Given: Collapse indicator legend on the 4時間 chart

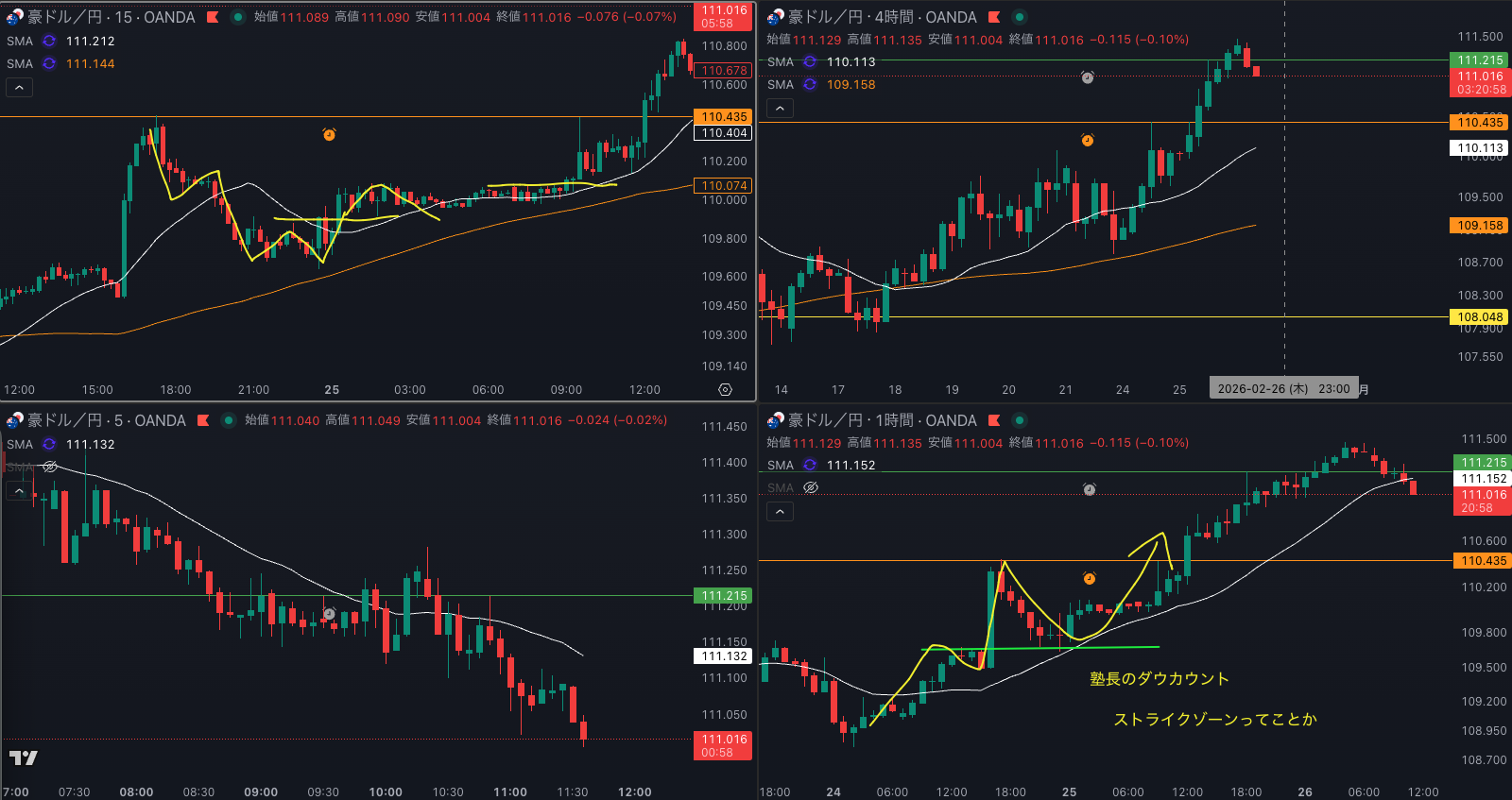Looking at the screenshot, I should (x=780, y=109).
